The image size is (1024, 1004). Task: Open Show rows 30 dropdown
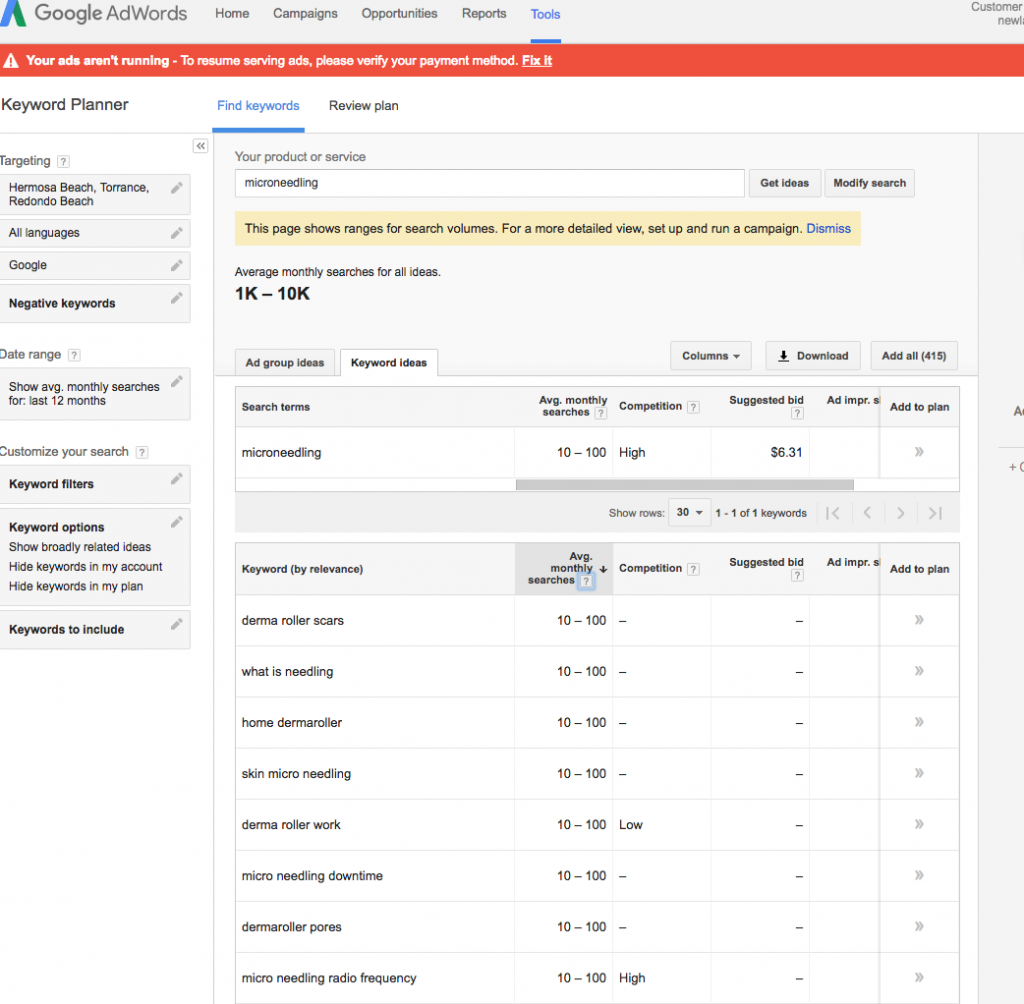click(689, 513)
